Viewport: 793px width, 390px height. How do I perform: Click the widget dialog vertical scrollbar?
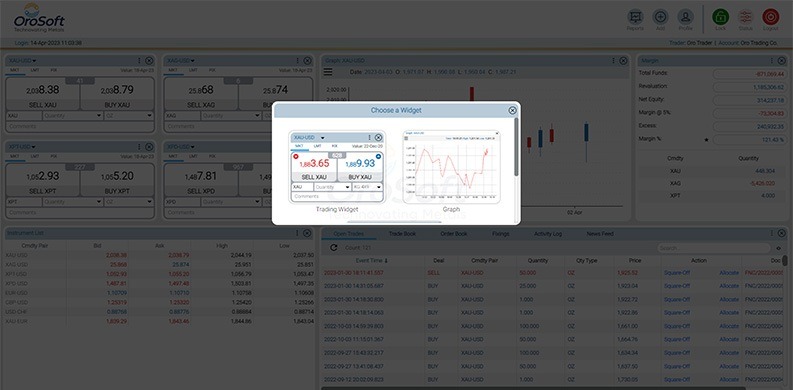point(516,147)
